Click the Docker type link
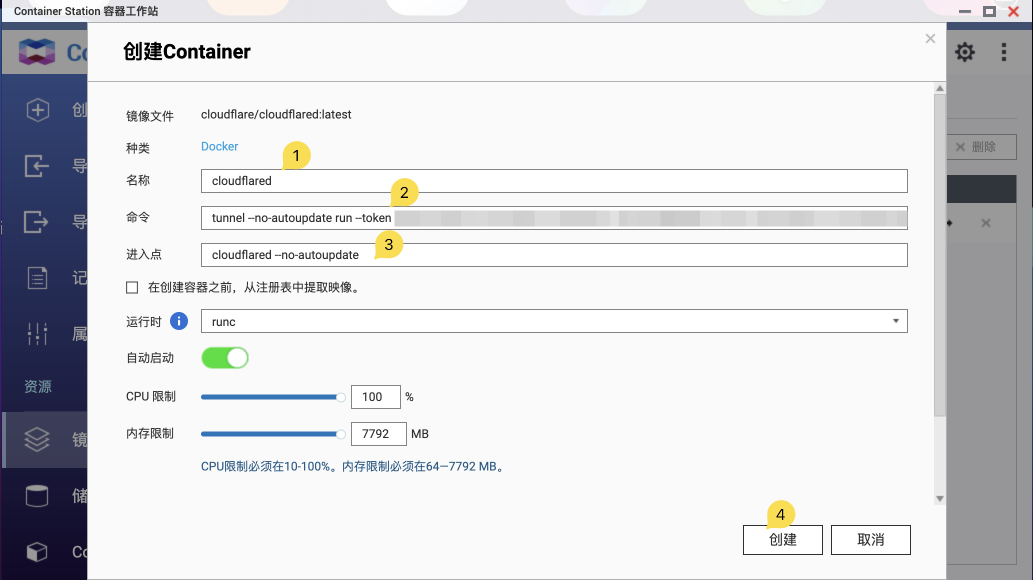The width and height of the screenshot is (1033, 580). tap(219, 146)
